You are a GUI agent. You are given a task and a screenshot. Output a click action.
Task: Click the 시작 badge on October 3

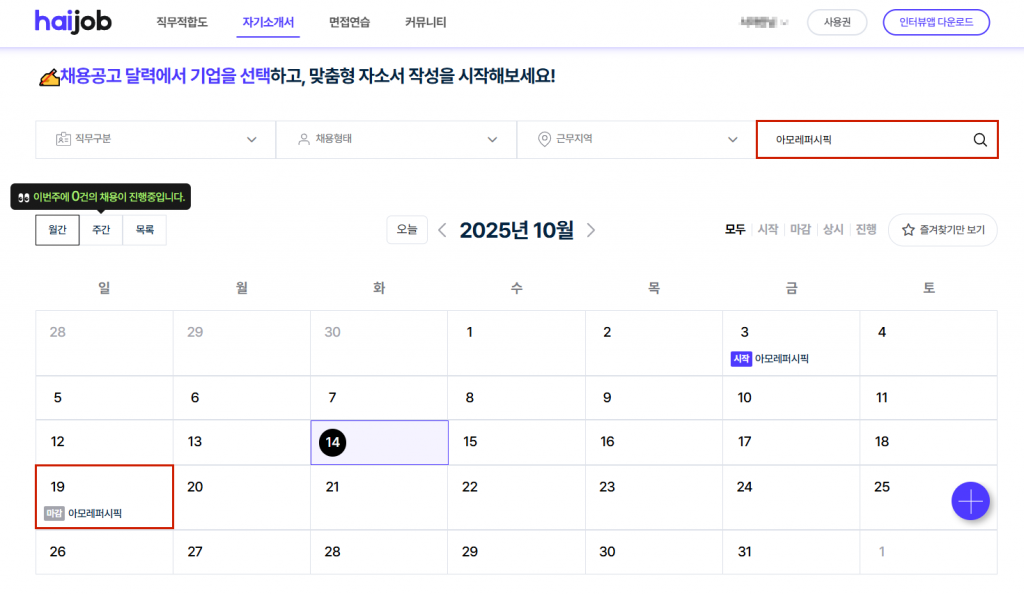(741, 358)
